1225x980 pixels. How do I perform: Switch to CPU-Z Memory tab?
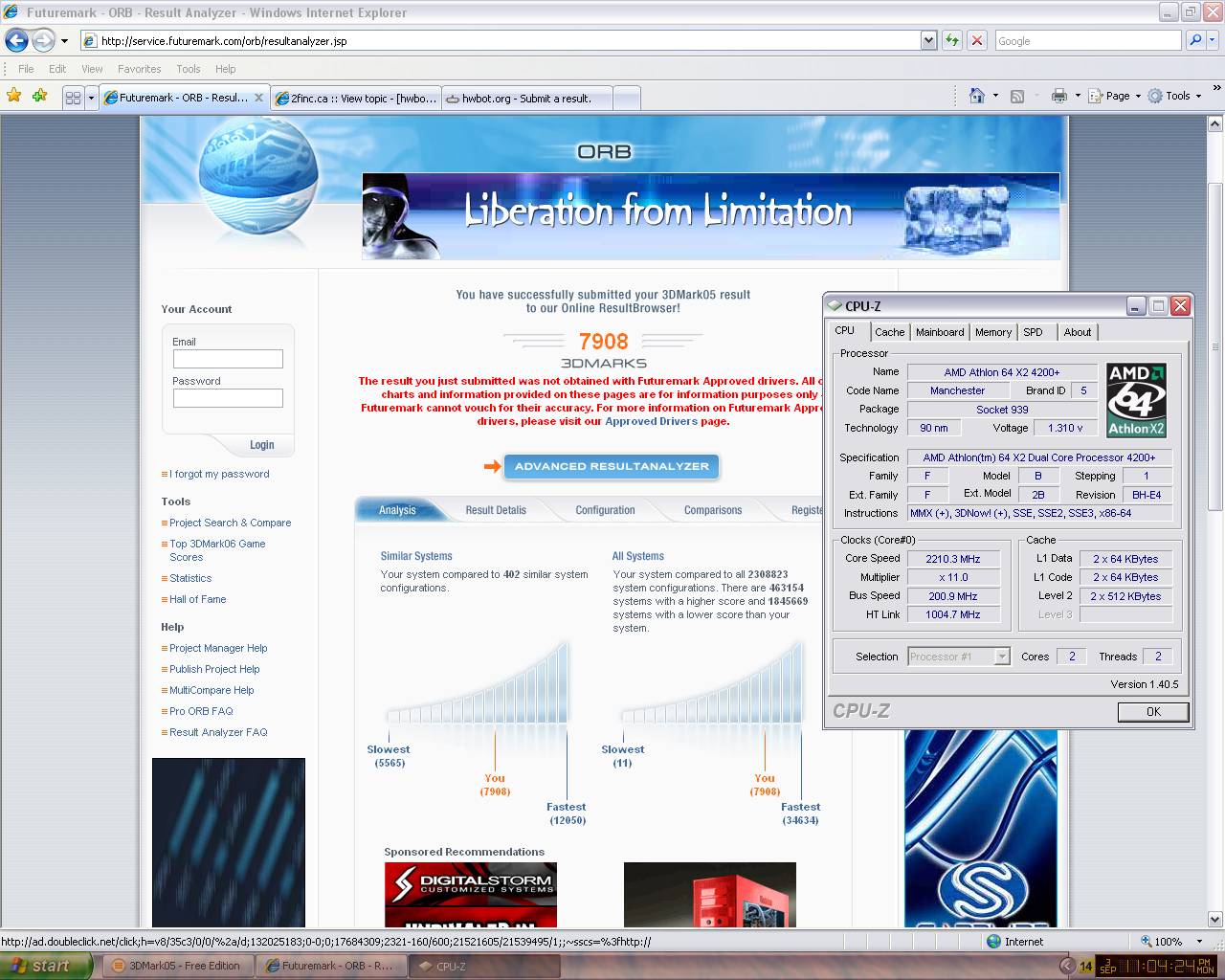(x=993, y=332)
